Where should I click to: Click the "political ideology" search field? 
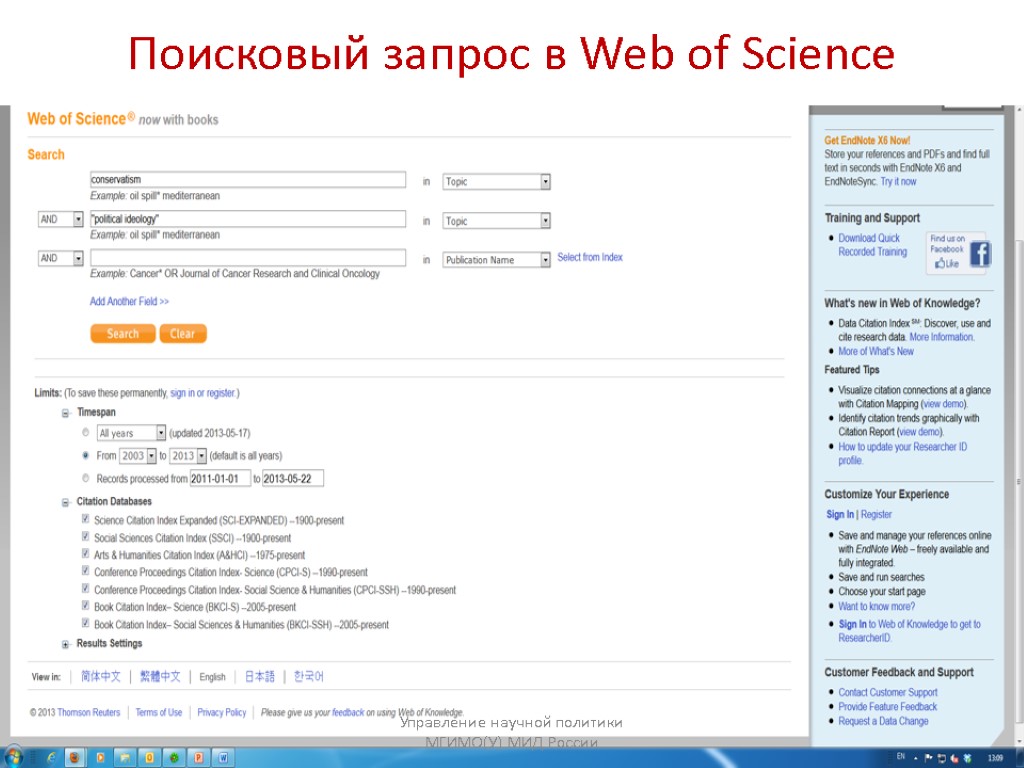pos(248,219)
